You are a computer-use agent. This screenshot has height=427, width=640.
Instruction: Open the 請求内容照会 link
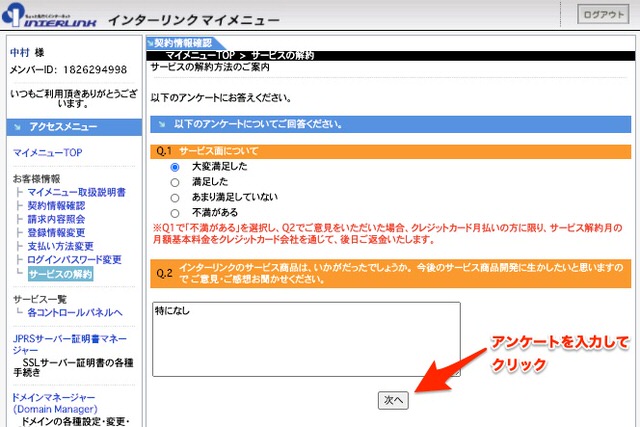(x=56, y=219)
